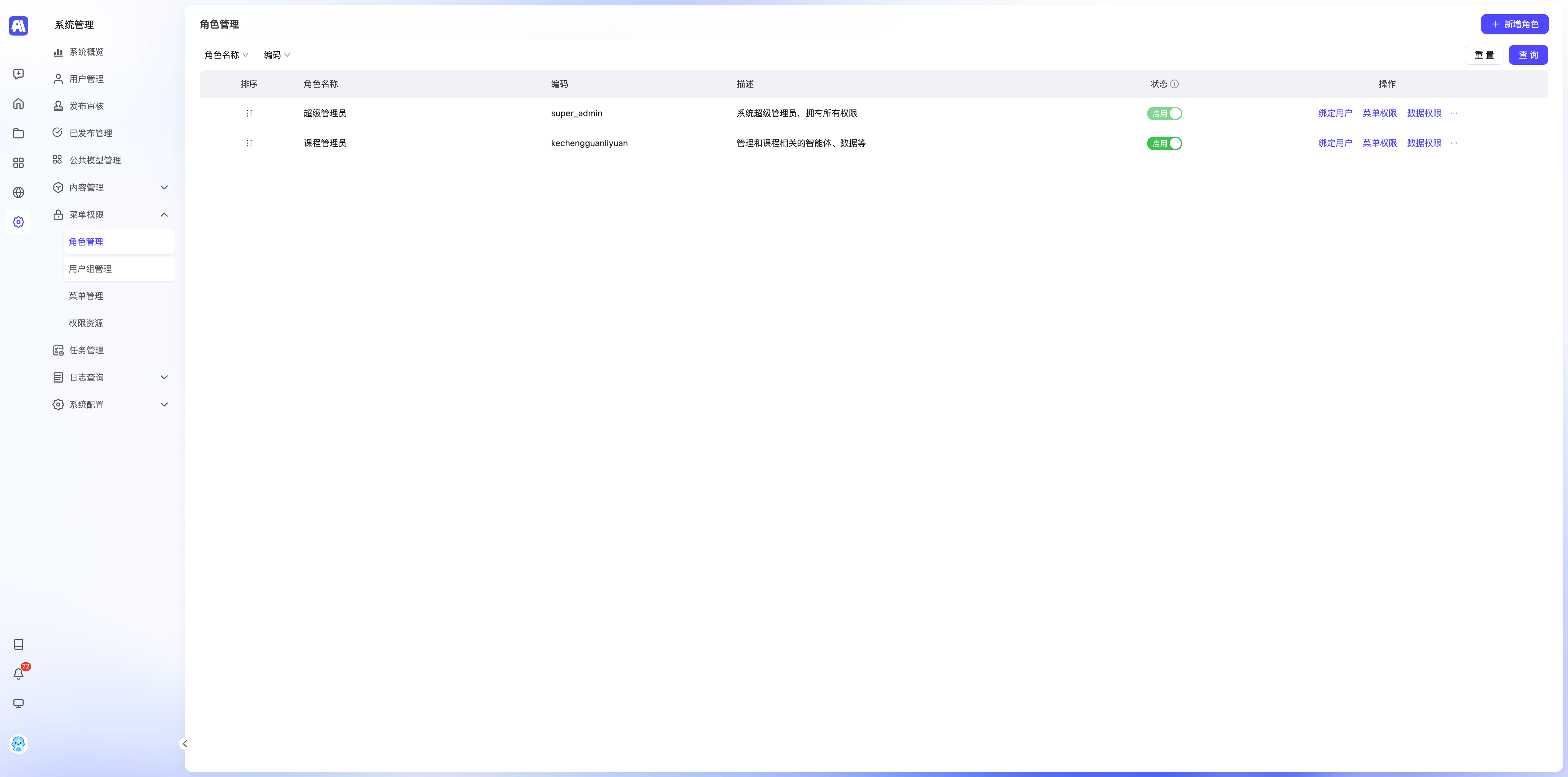Click the folder icon in left rail
This screenshot has width=1568, height=777.
(x=18, y=134)
